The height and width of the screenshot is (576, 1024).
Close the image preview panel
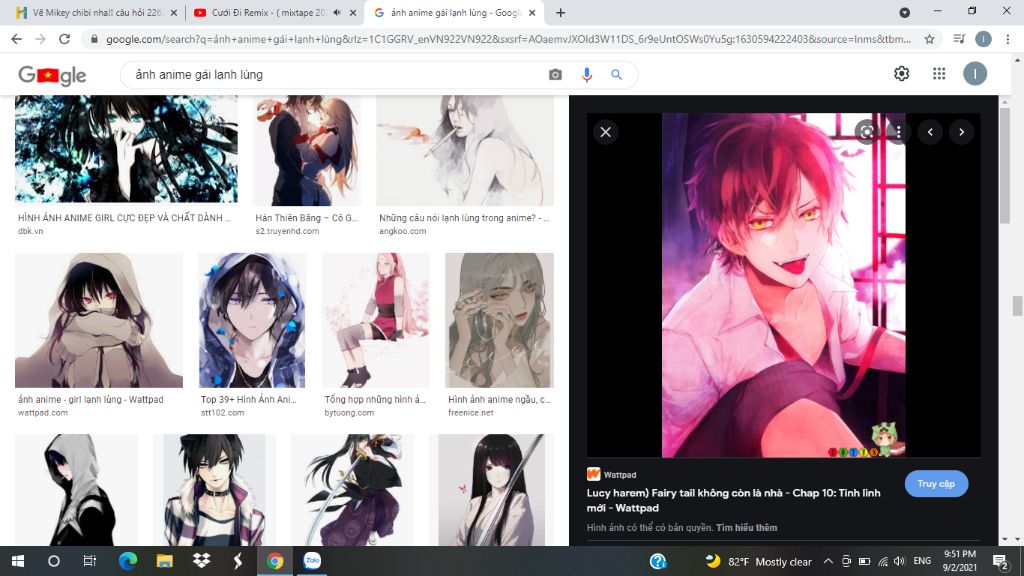(605, 132)
